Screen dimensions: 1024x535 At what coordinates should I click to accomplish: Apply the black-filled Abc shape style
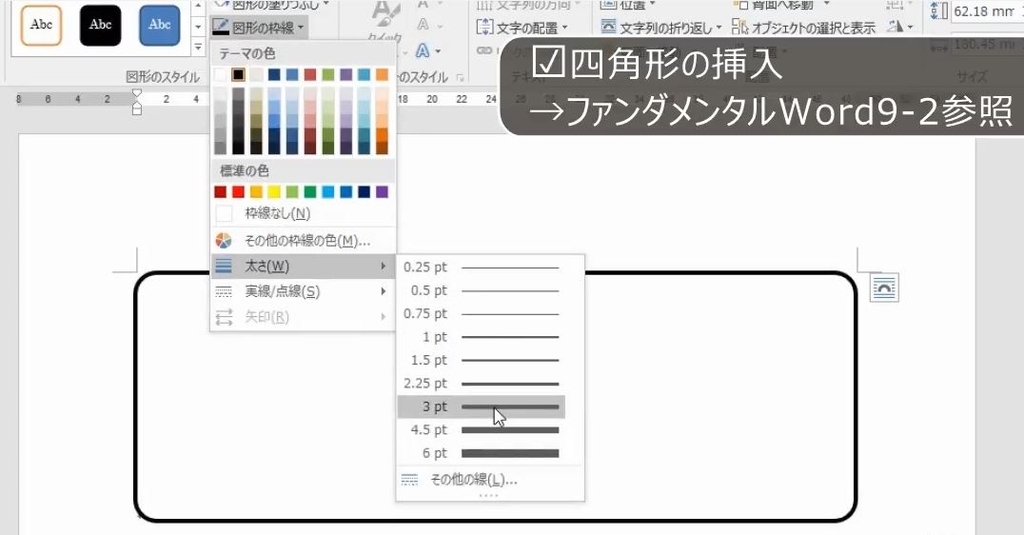(x=100, y=25)
